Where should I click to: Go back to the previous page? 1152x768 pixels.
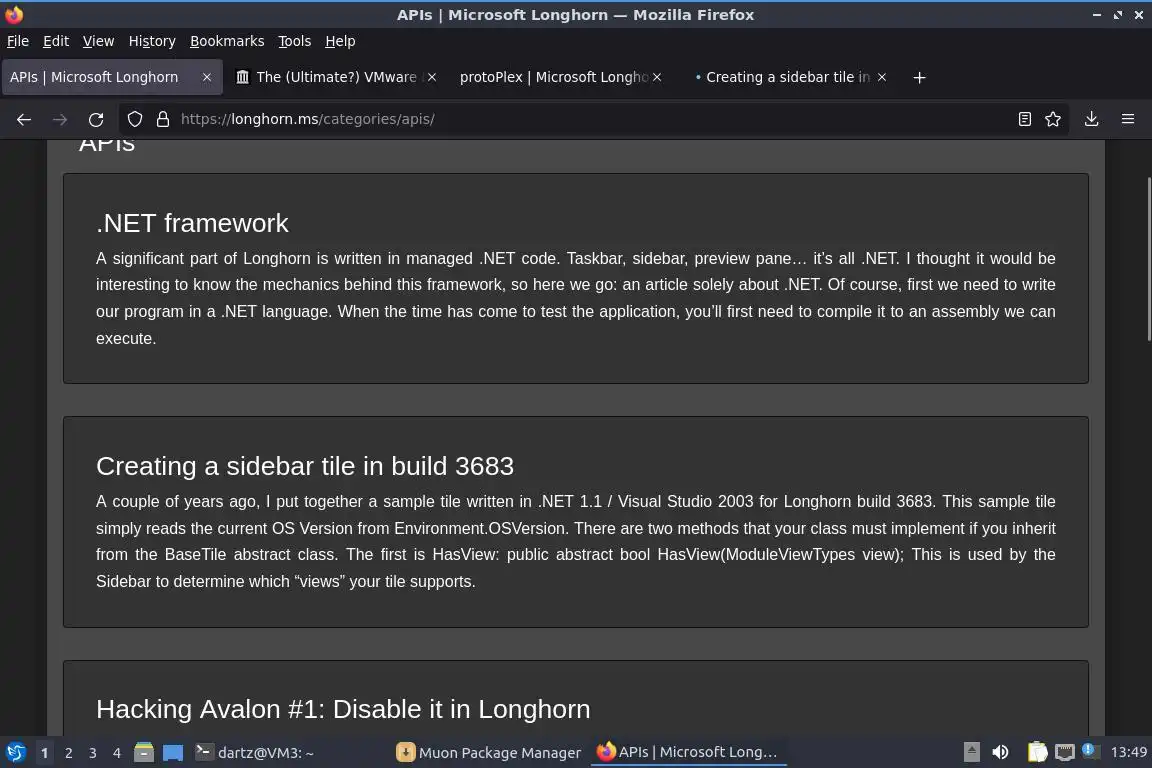24,119
